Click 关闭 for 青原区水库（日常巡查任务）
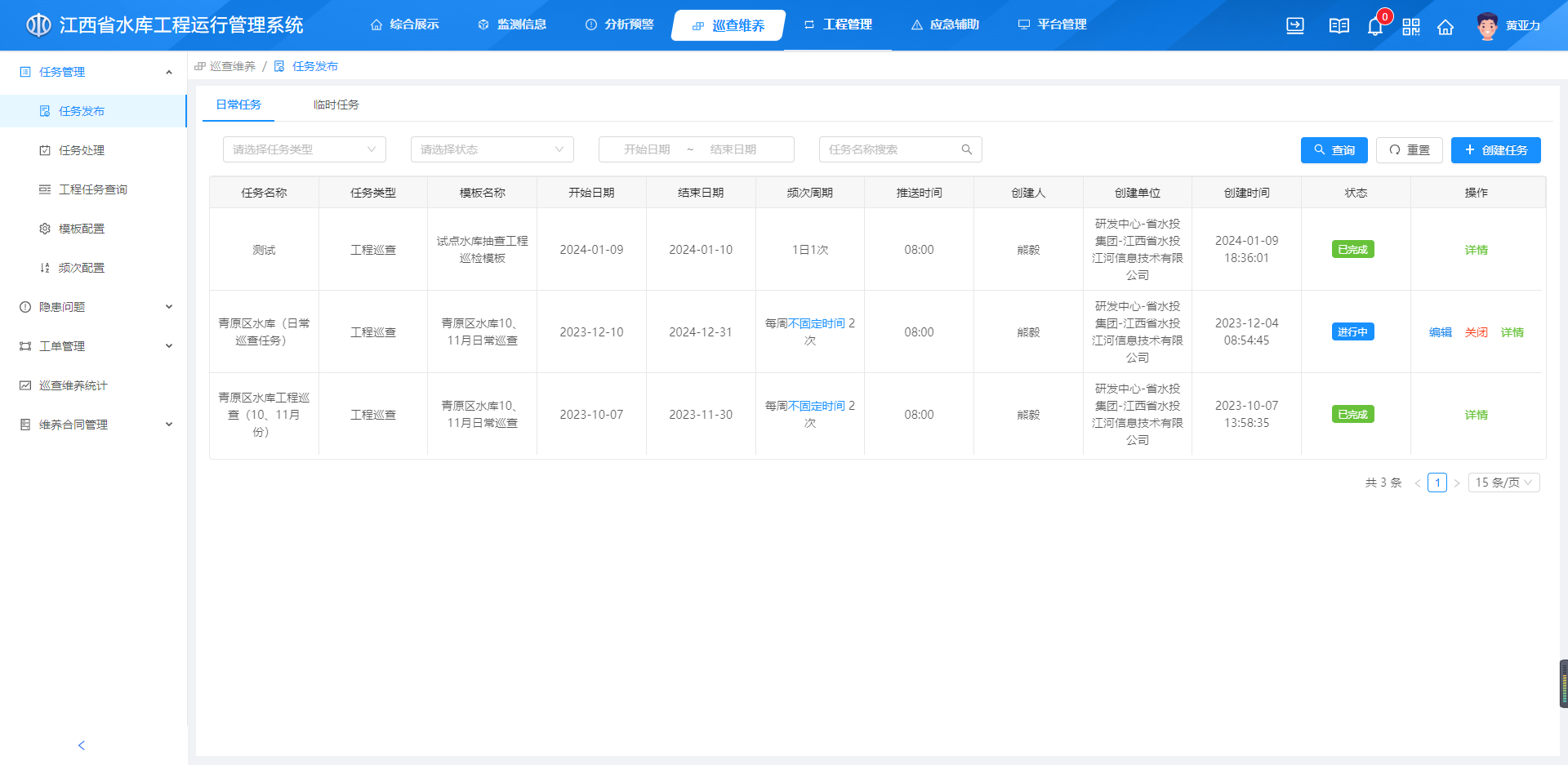1568x765 pixels. [x=1477, y=332]
